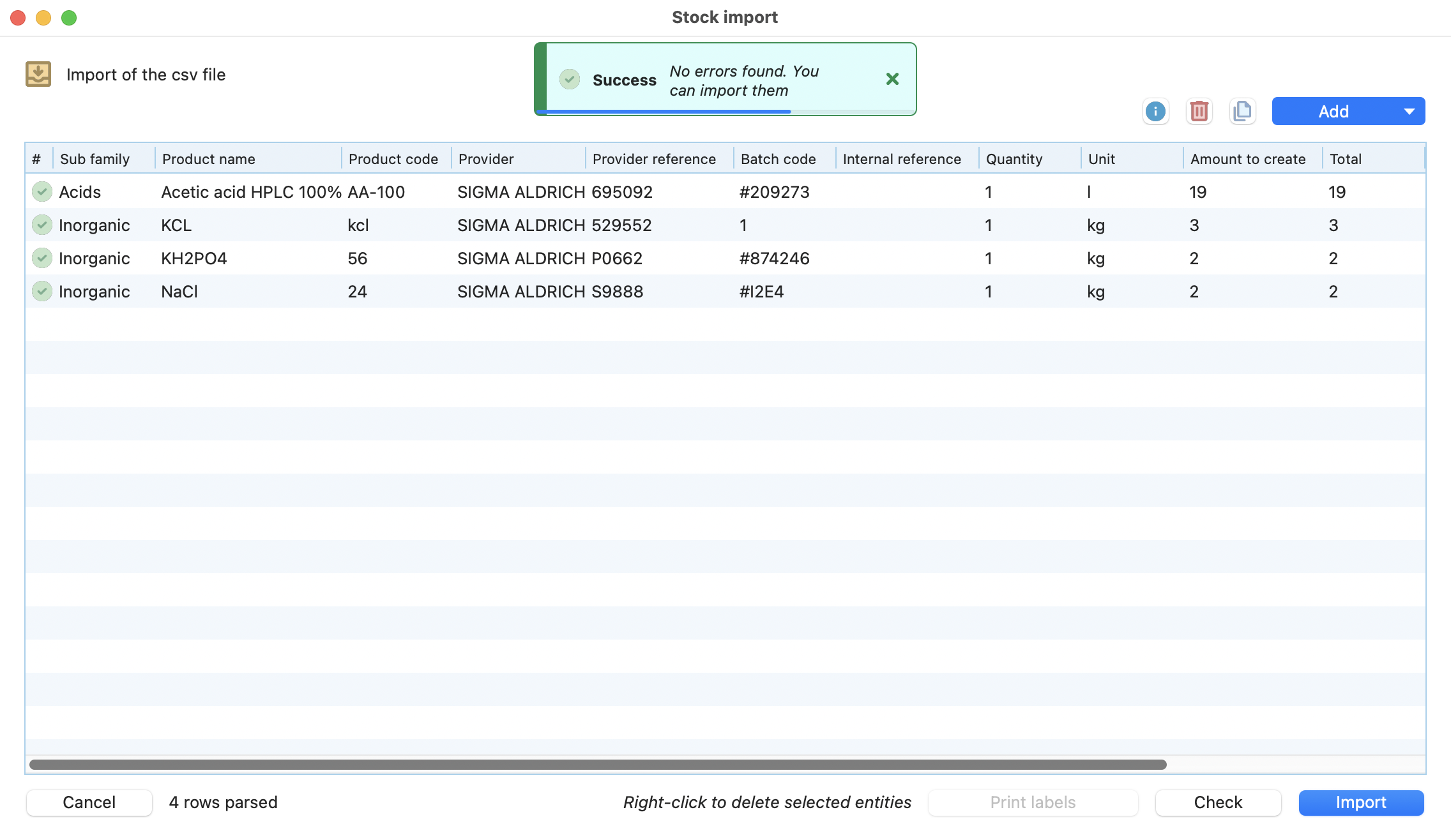Click the Import button
Image resolution: width=1451 pixels, height=840 pixels.
point(1361,802)
